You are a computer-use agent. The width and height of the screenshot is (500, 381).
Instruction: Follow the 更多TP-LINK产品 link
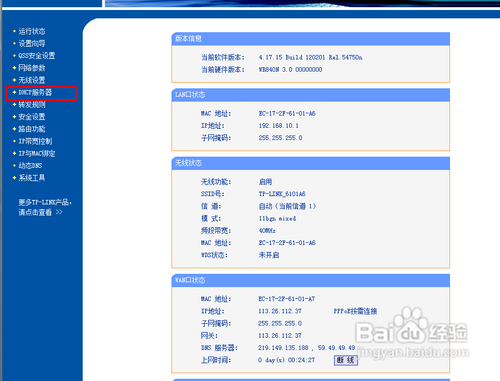[45, 202]
